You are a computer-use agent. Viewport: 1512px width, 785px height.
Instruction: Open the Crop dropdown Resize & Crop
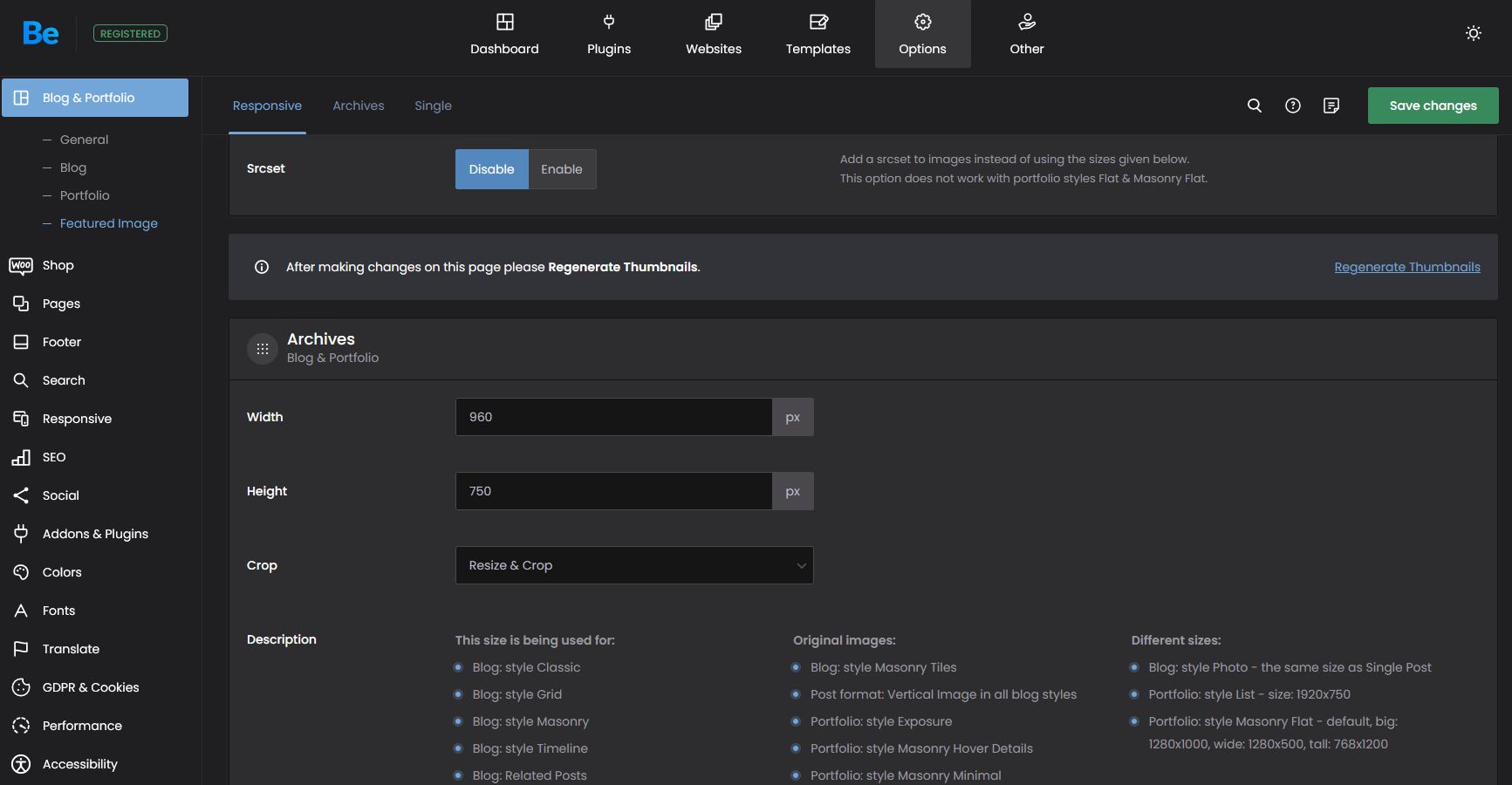click(x=634, y=565)
